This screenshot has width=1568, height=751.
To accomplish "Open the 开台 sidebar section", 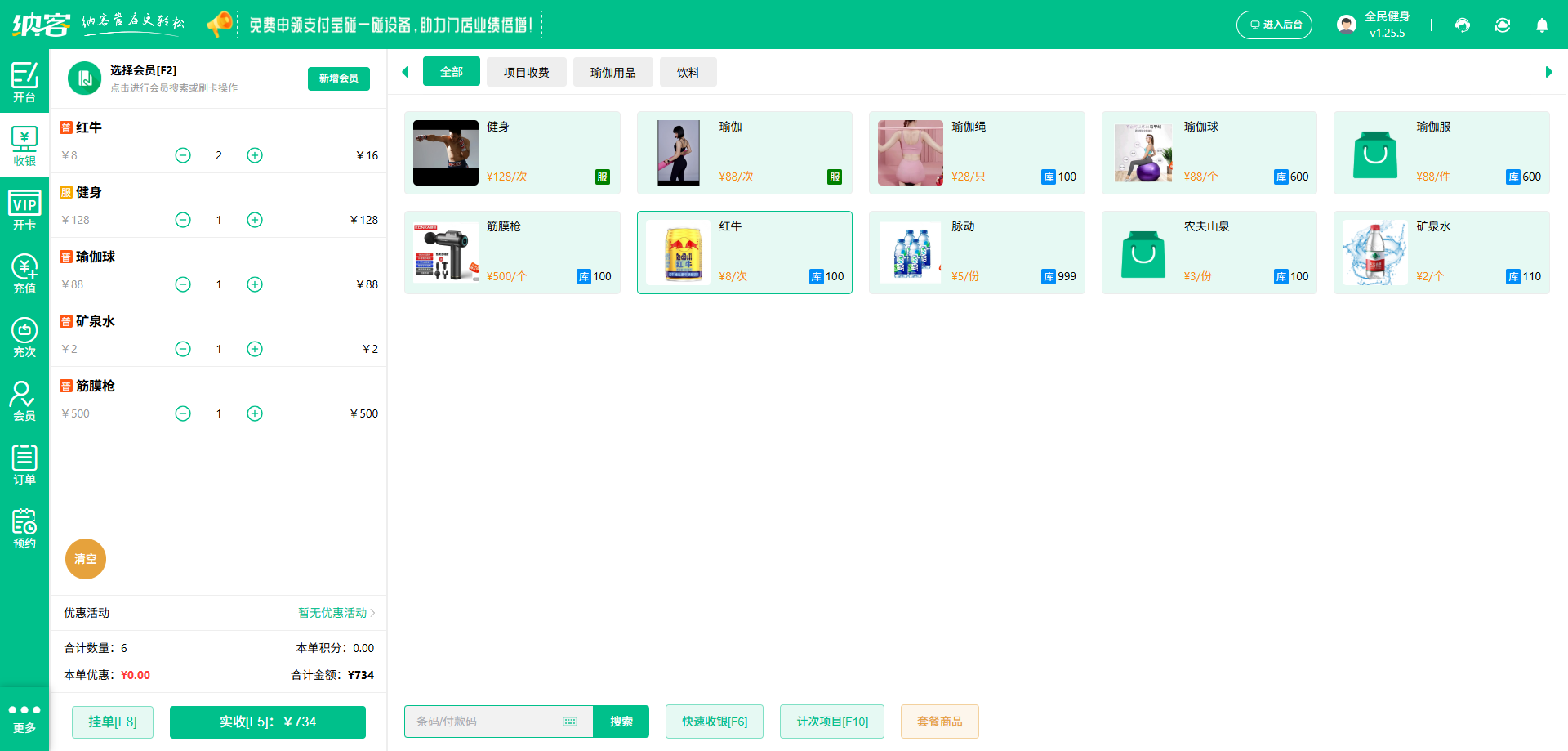I will click(x=24, y=82).
